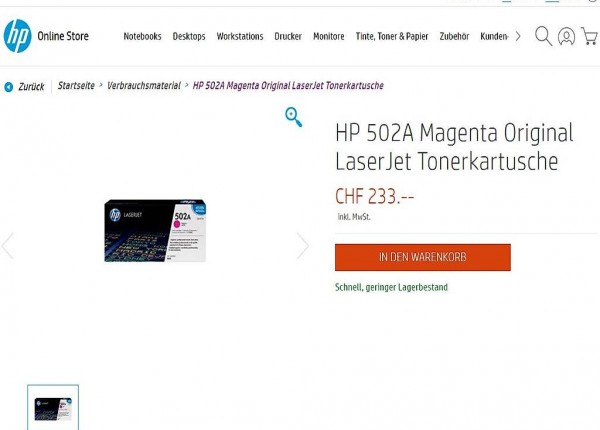The height and width of the screenshot is (430, 600).
Task: Expand more navigation categories chevron
Action: (x=518, y=36)
